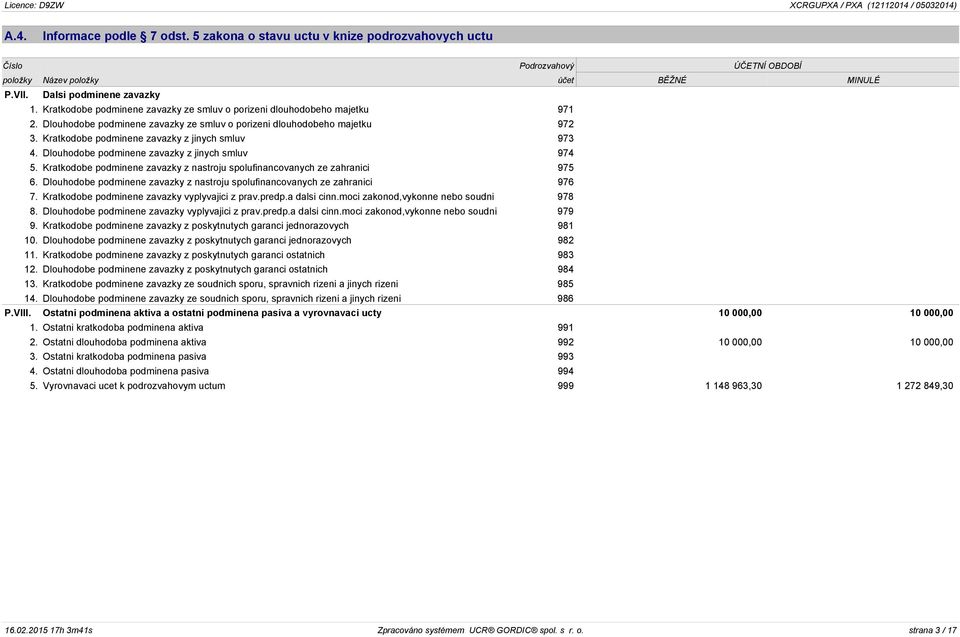The image size is (960, 637).
Task: Click row 'Kratkodobe podminene zavazky z jinych smluv'
Action: pos(480,138)
